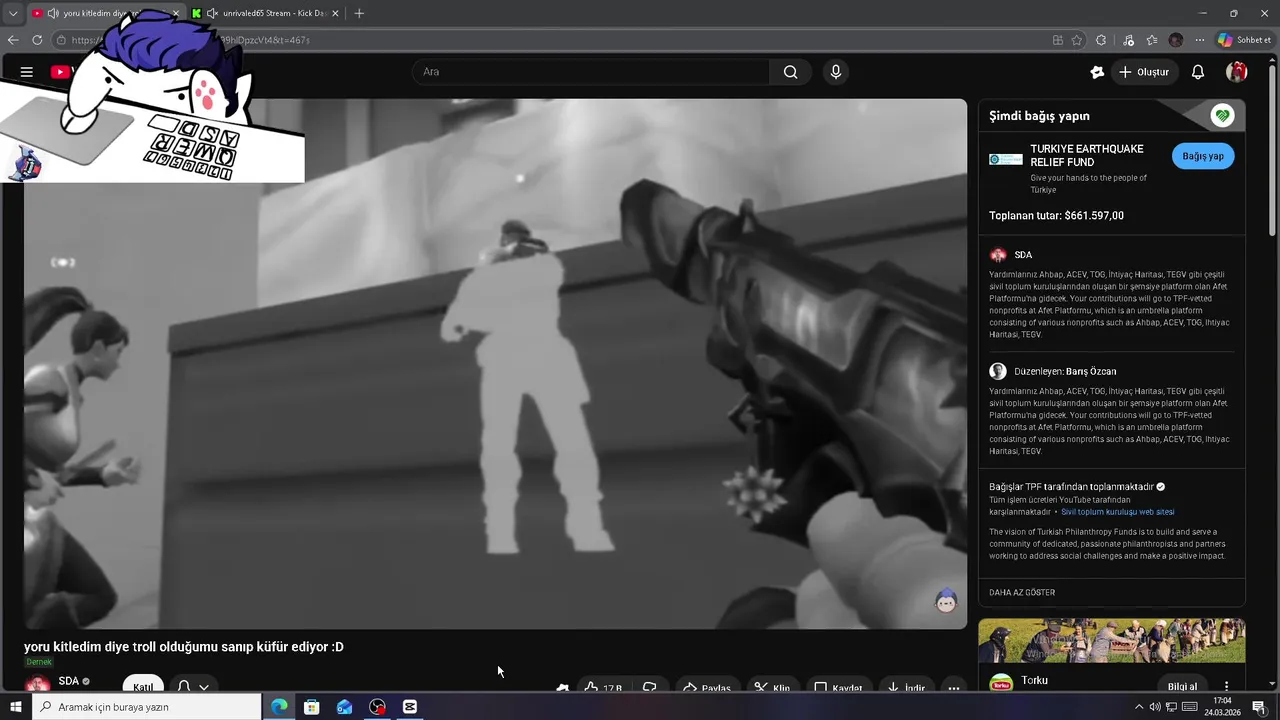Image resolution: width=1280 pixels, height=720 pixels.
Task: Reload the page with refresh icon
Action: (37, 40)
